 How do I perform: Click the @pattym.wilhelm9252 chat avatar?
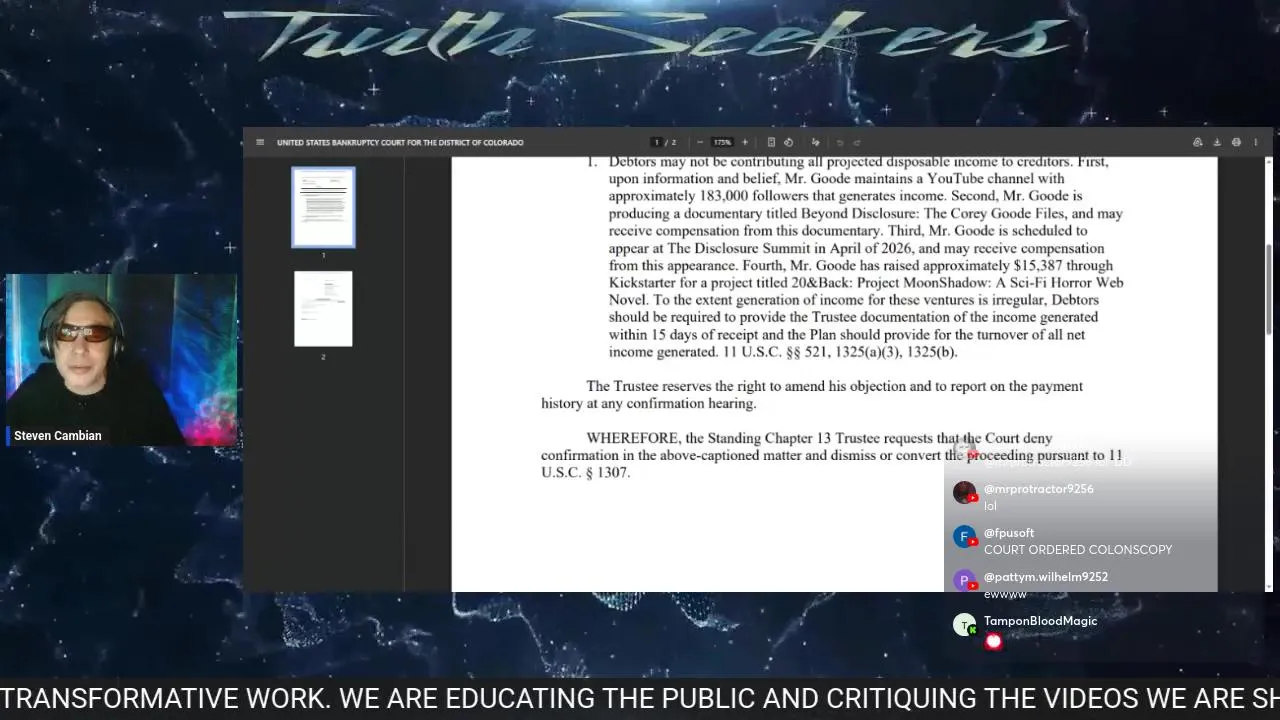(x=964, y=581)
